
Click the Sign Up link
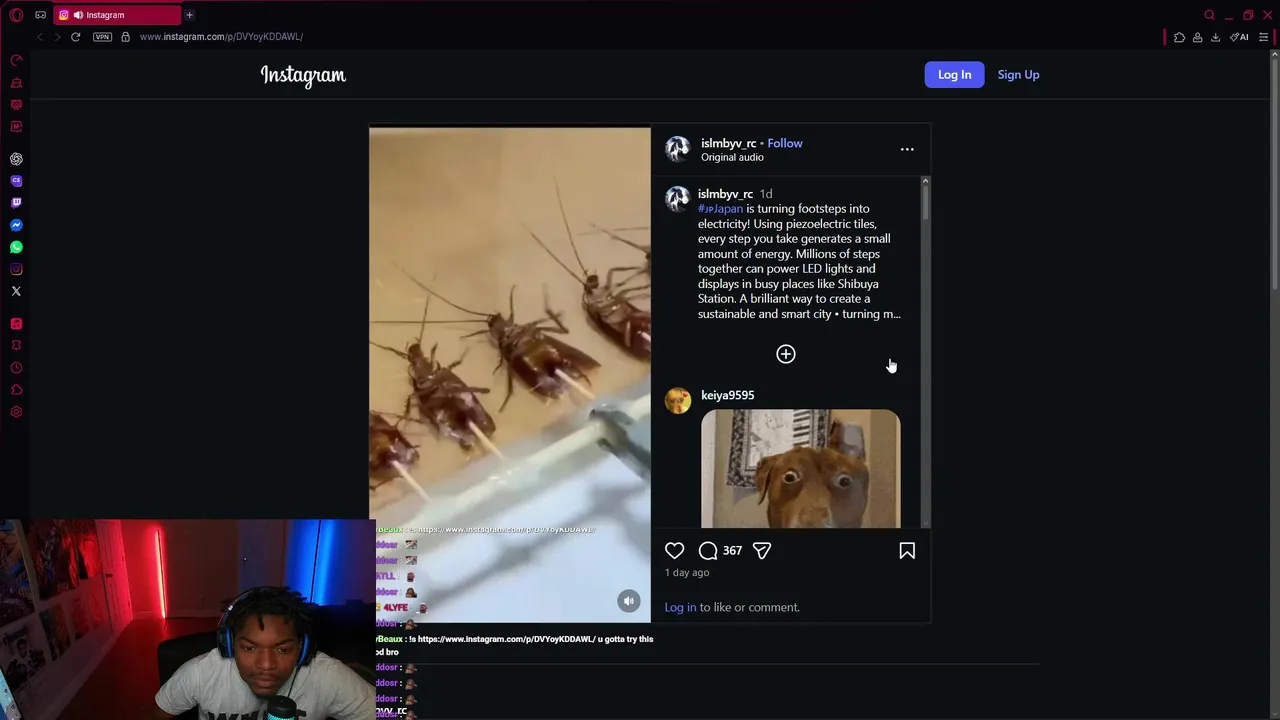(x=1018, y=75)
